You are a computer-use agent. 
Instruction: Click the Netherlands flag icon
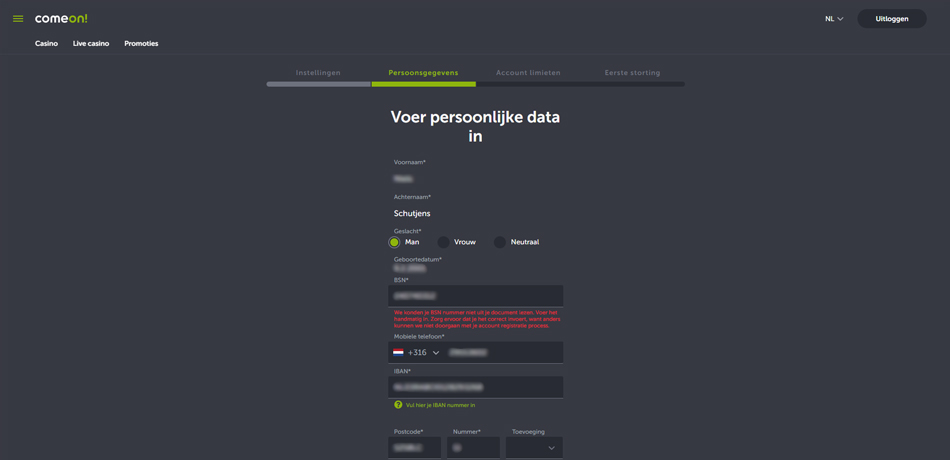[x=398, y=352]
